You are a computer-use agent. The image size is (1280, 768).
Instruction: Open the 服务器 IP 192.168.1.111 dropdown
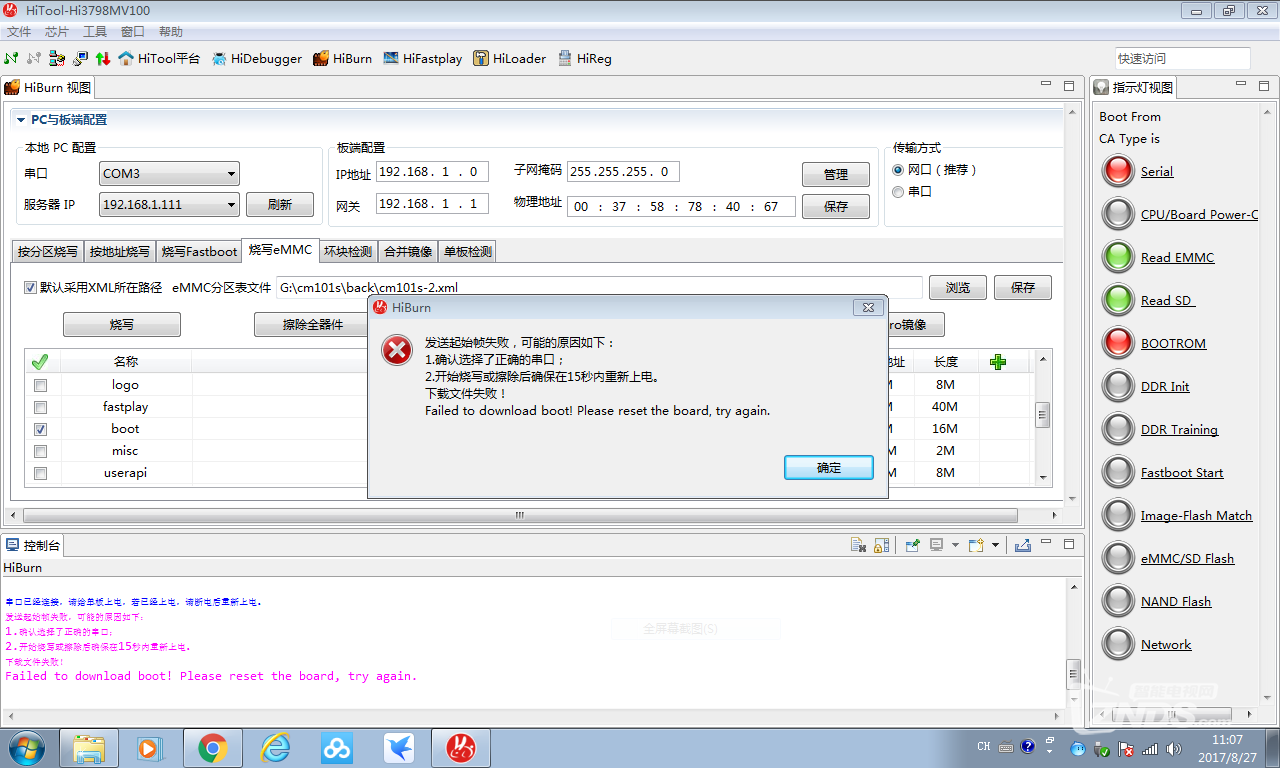click(170, 205)
